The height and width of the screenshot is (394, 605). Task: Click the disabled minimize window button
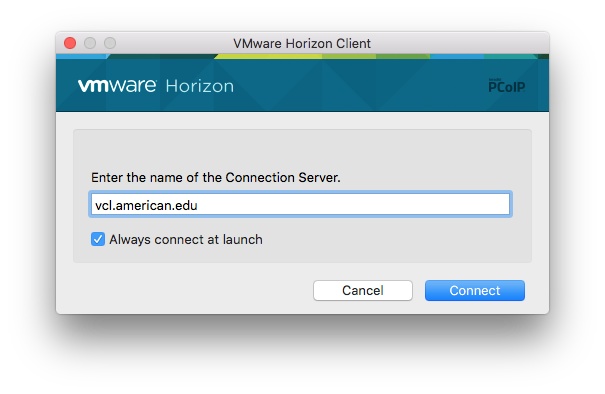90,43
